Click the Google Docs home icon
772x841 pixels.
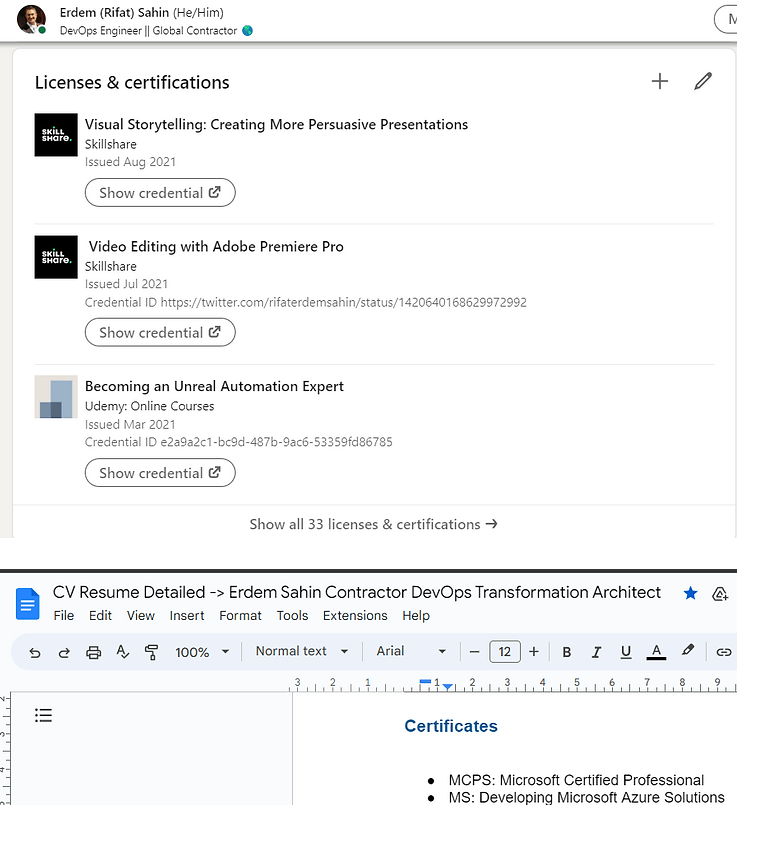click(x=27, y=604)
